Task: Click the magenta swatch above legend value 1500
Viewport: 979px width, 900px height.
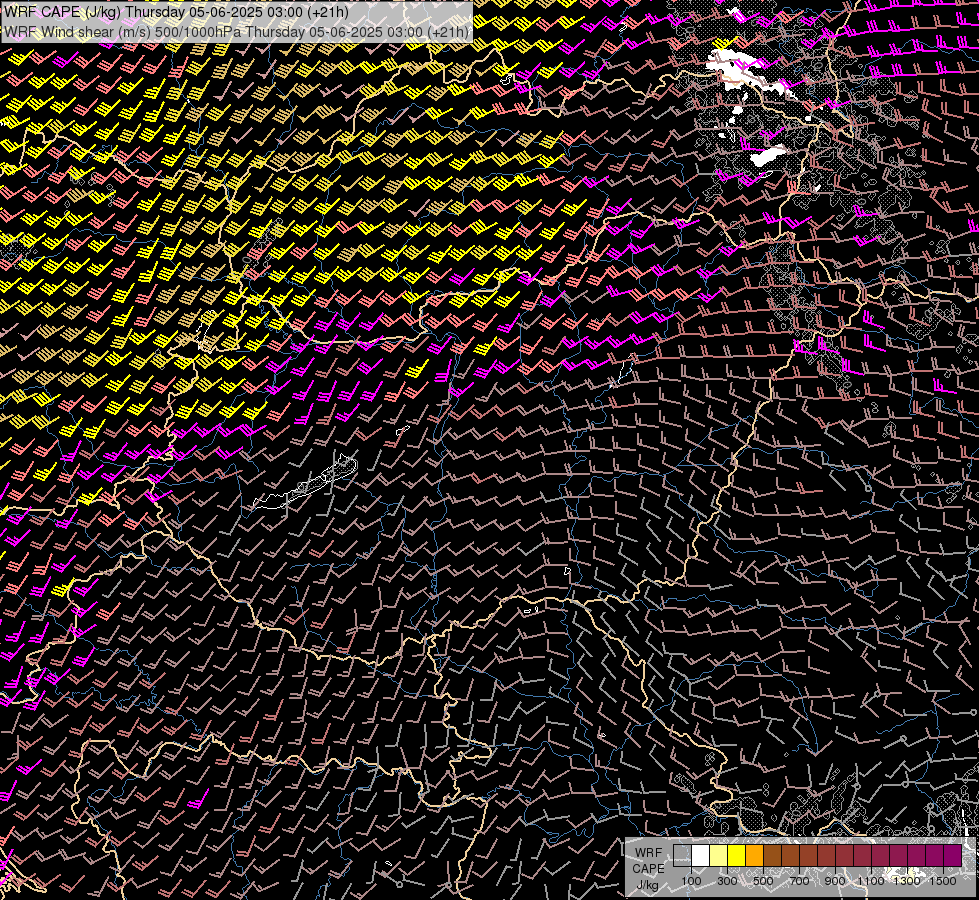Action: [953, 855]
